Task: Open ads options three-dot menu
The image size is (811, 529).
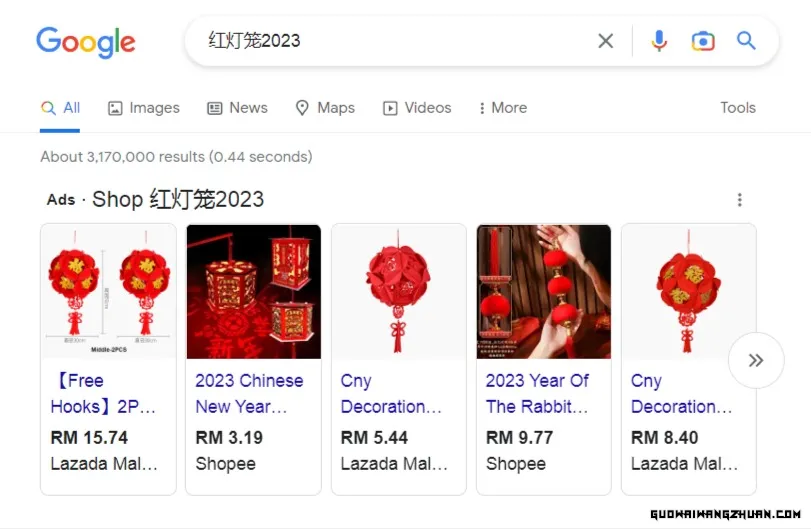Action: (x=740, y=200)
